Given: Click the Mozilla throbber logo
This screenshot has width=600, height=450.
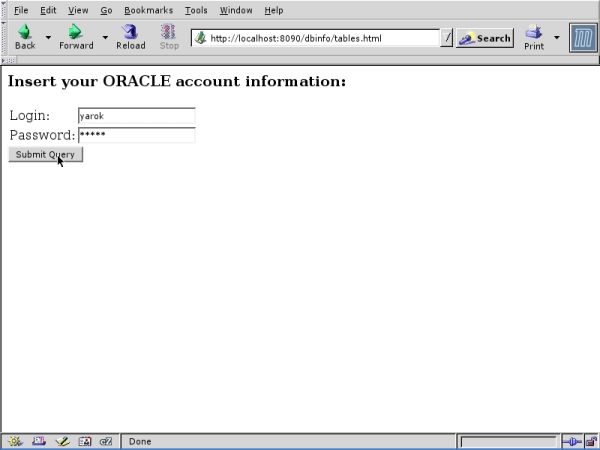Looking at the screenshot, I should click(583, 38).
